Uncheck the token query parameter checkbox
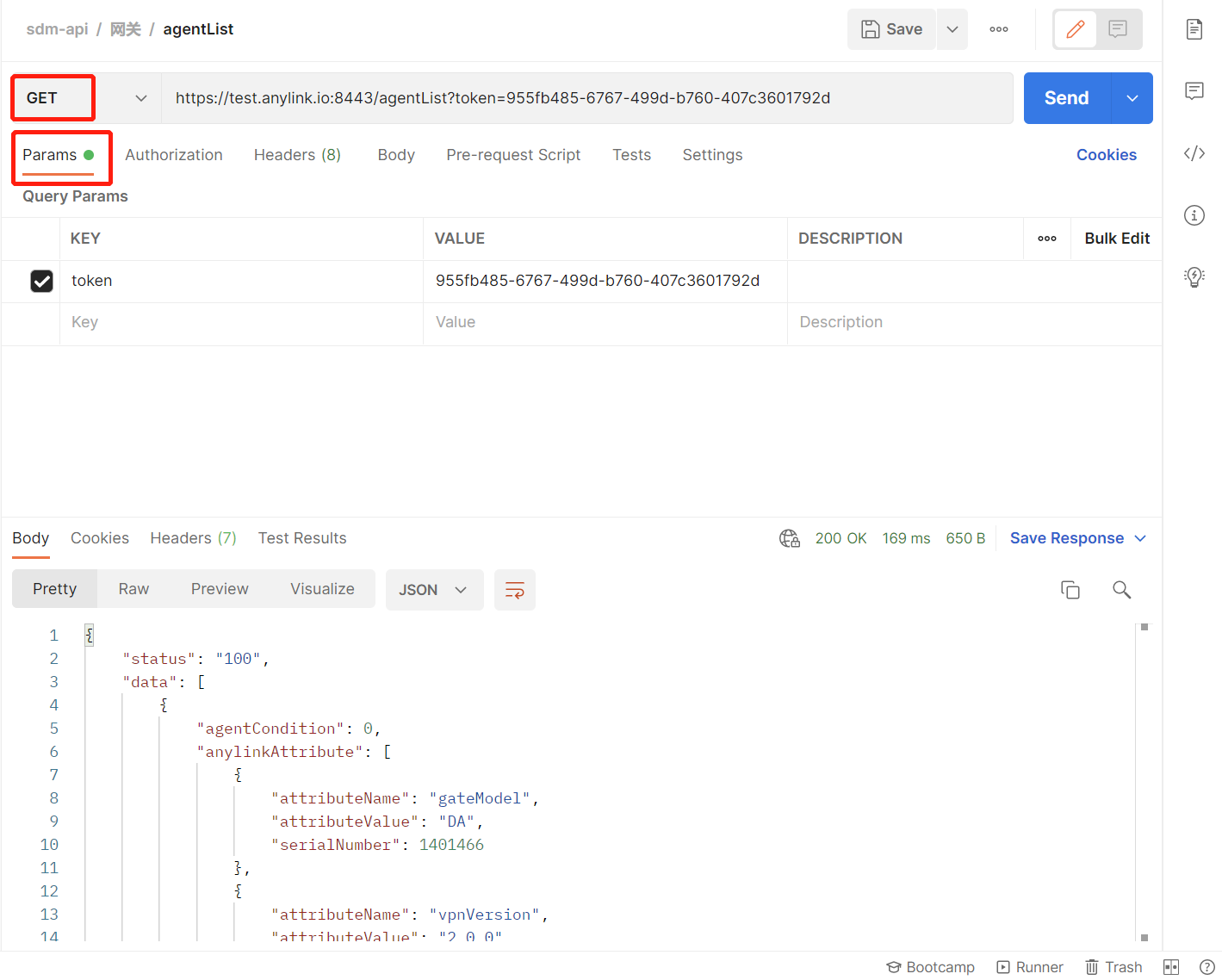The width and height of the screenshot is (1222, 980). pyautogui.click(x=41, y=281)
